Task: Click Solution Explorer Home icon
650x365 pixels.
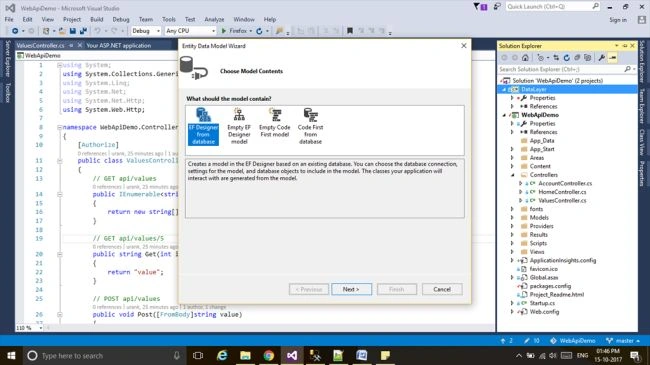Action: coord(525,58)
